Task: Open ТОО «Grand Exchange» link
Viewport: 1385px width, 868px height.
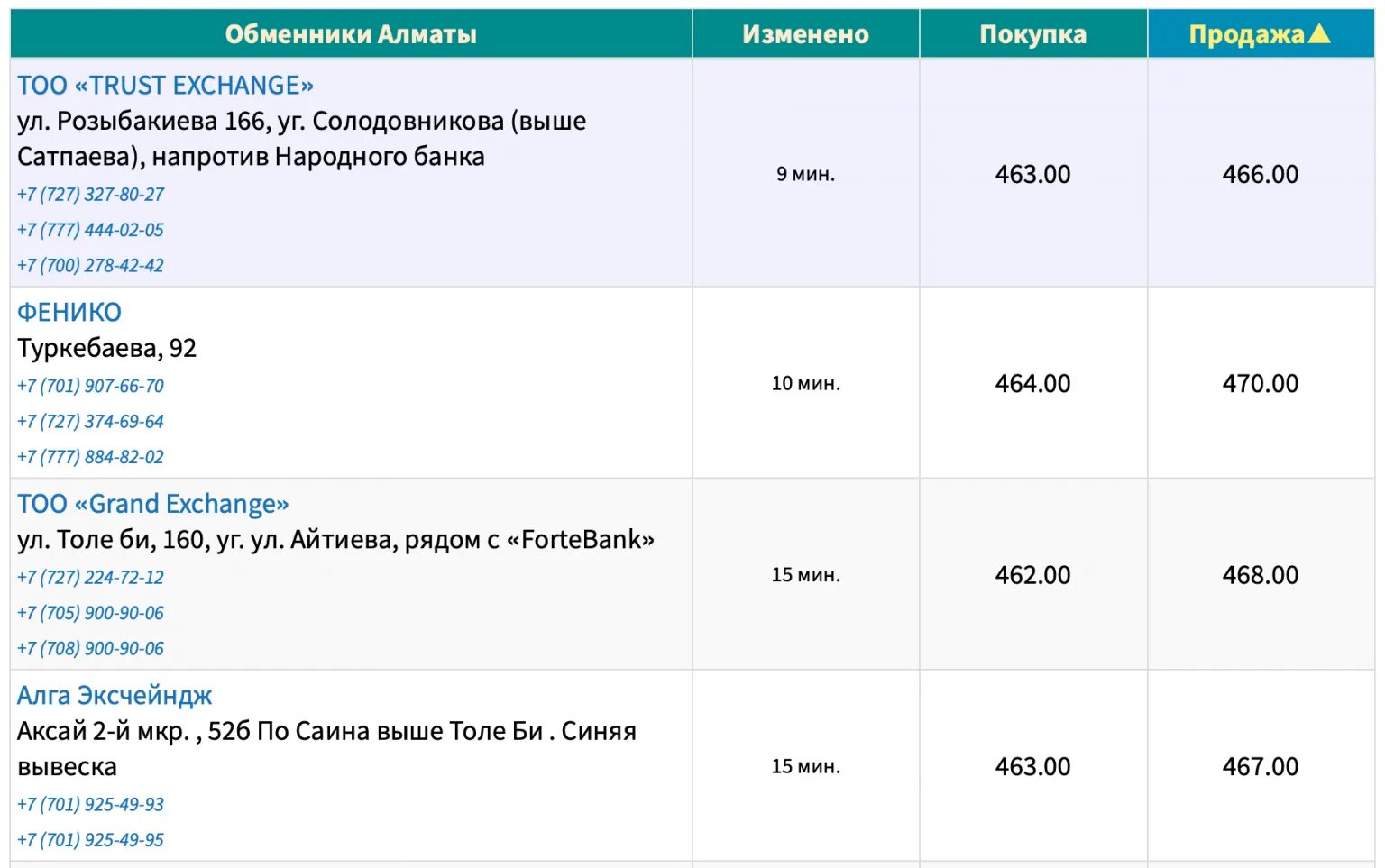Action: [153, 504]
